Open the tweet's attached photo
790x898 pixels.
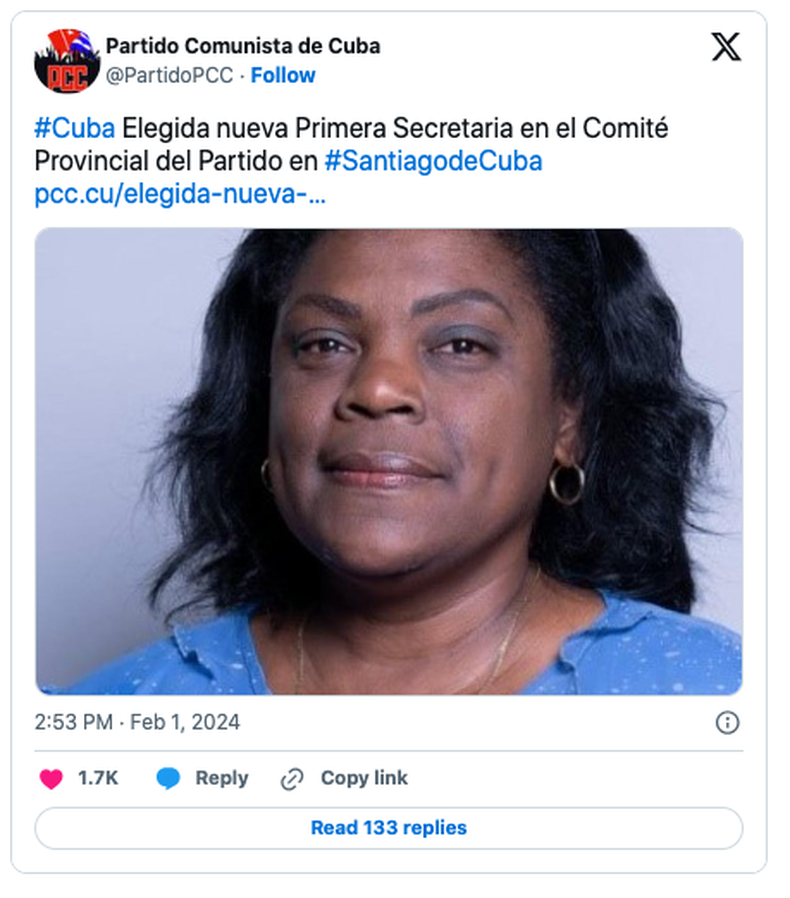pyautogui.click(x=389, y=461)
